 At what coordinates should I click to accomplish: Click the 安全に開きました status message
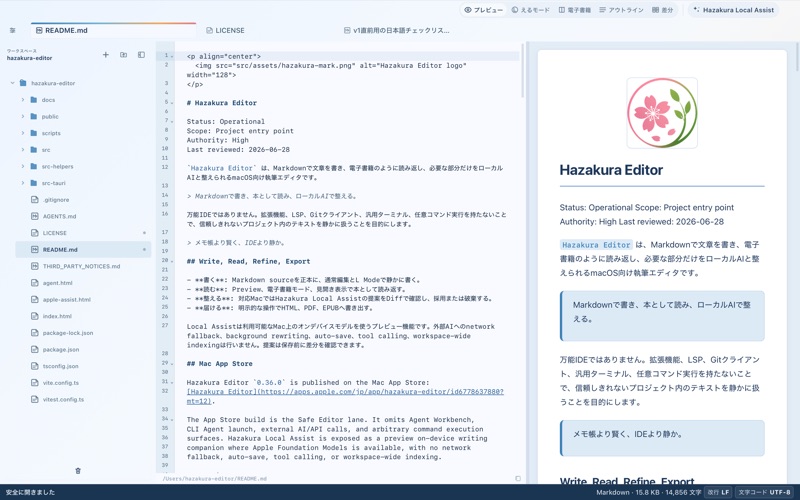(30, 492)
